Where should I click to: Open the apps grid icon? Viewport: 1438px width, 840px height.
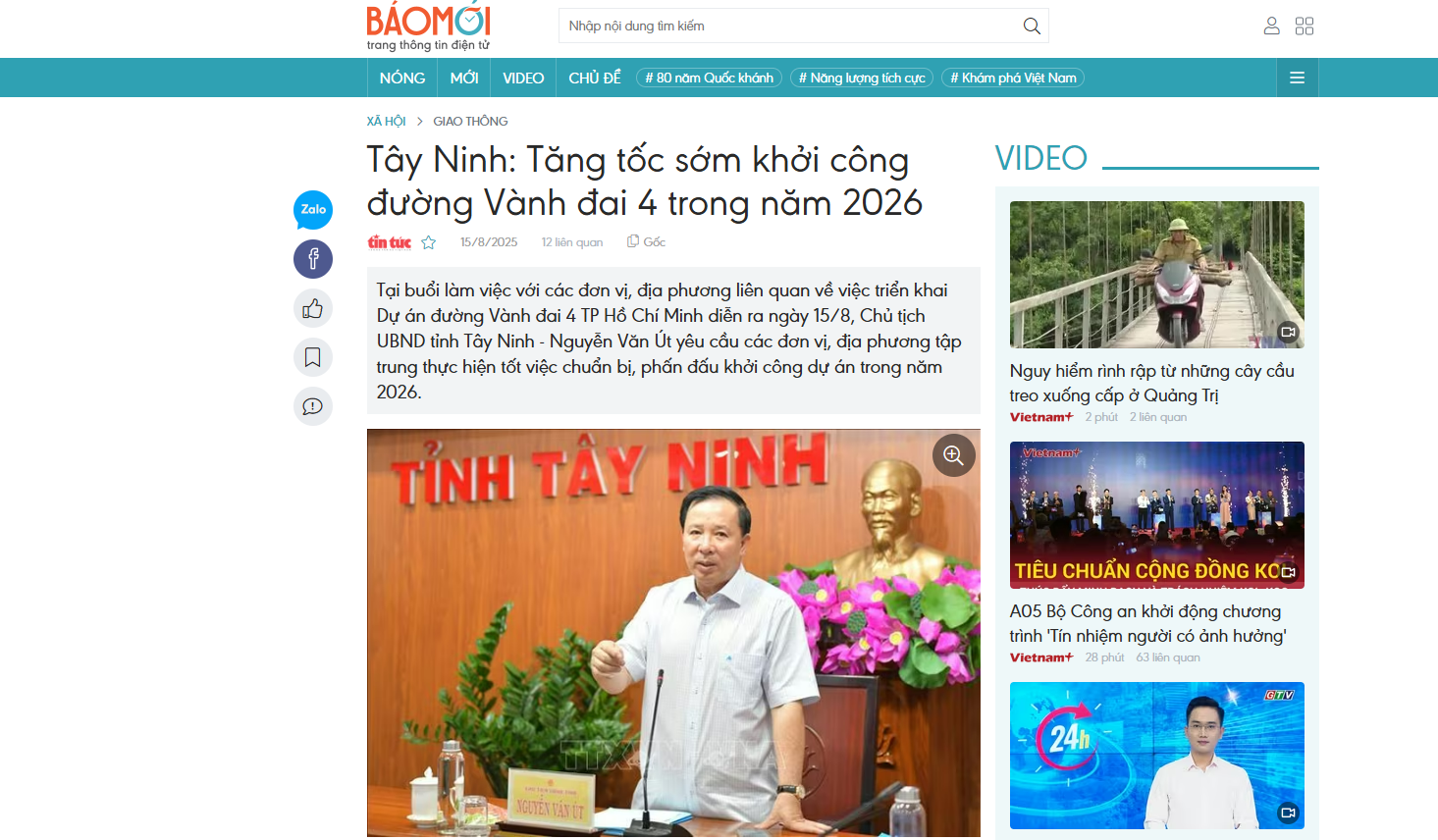tap(1305, 26)
